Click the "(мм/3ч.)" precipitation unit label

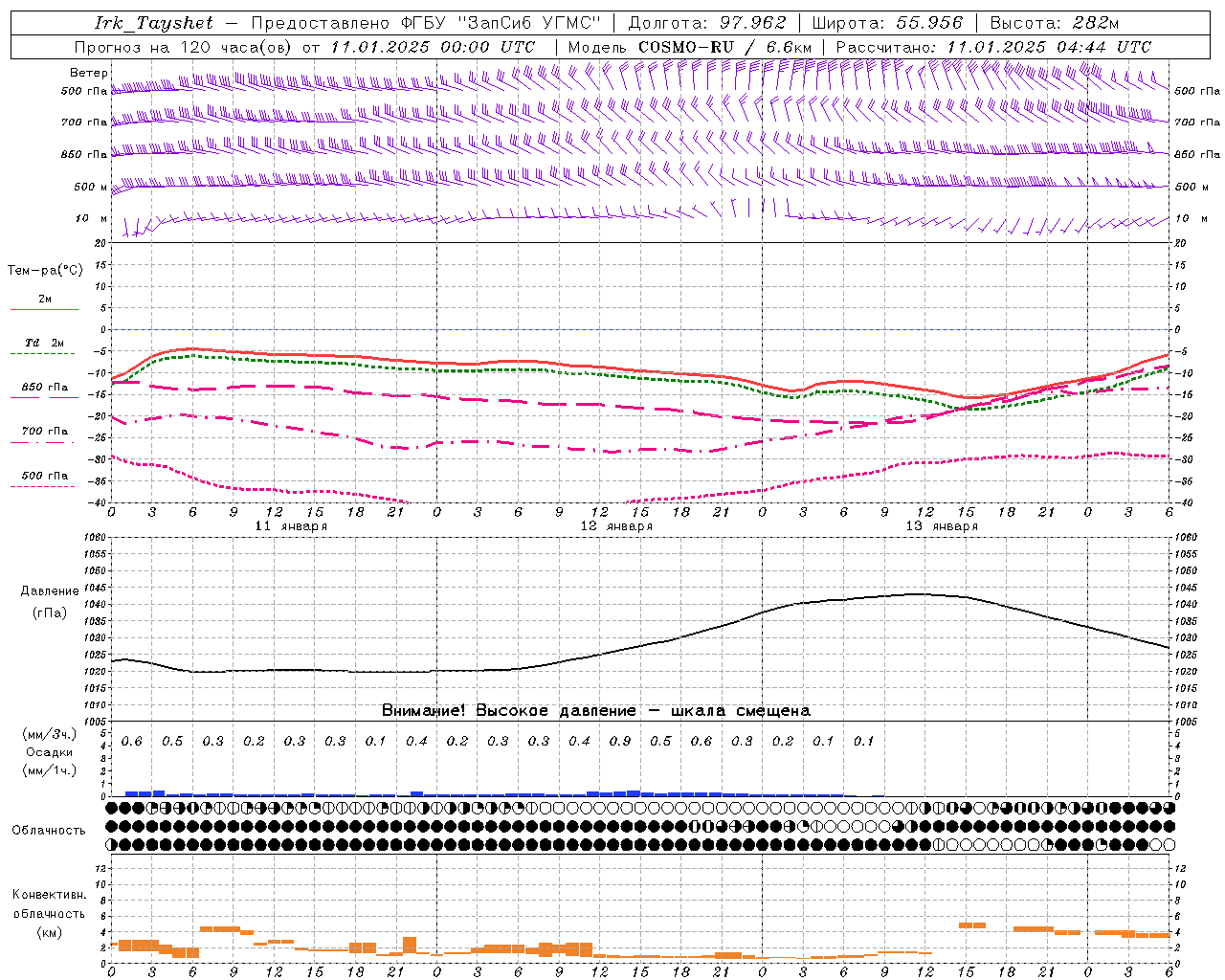pos(50,734)
